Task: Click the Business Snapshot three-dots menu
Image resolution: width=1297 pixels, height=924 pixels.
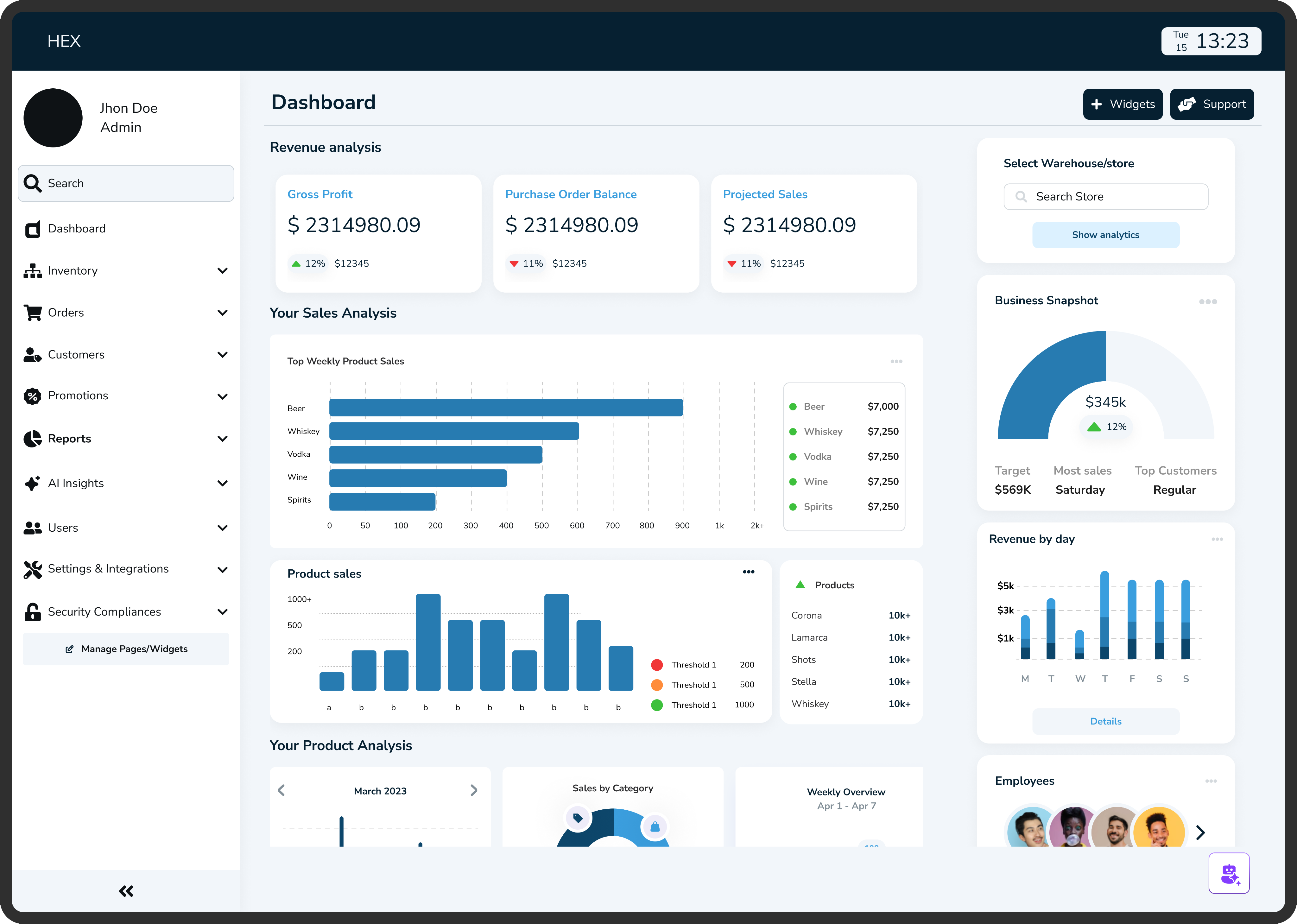Action: 1208,301
